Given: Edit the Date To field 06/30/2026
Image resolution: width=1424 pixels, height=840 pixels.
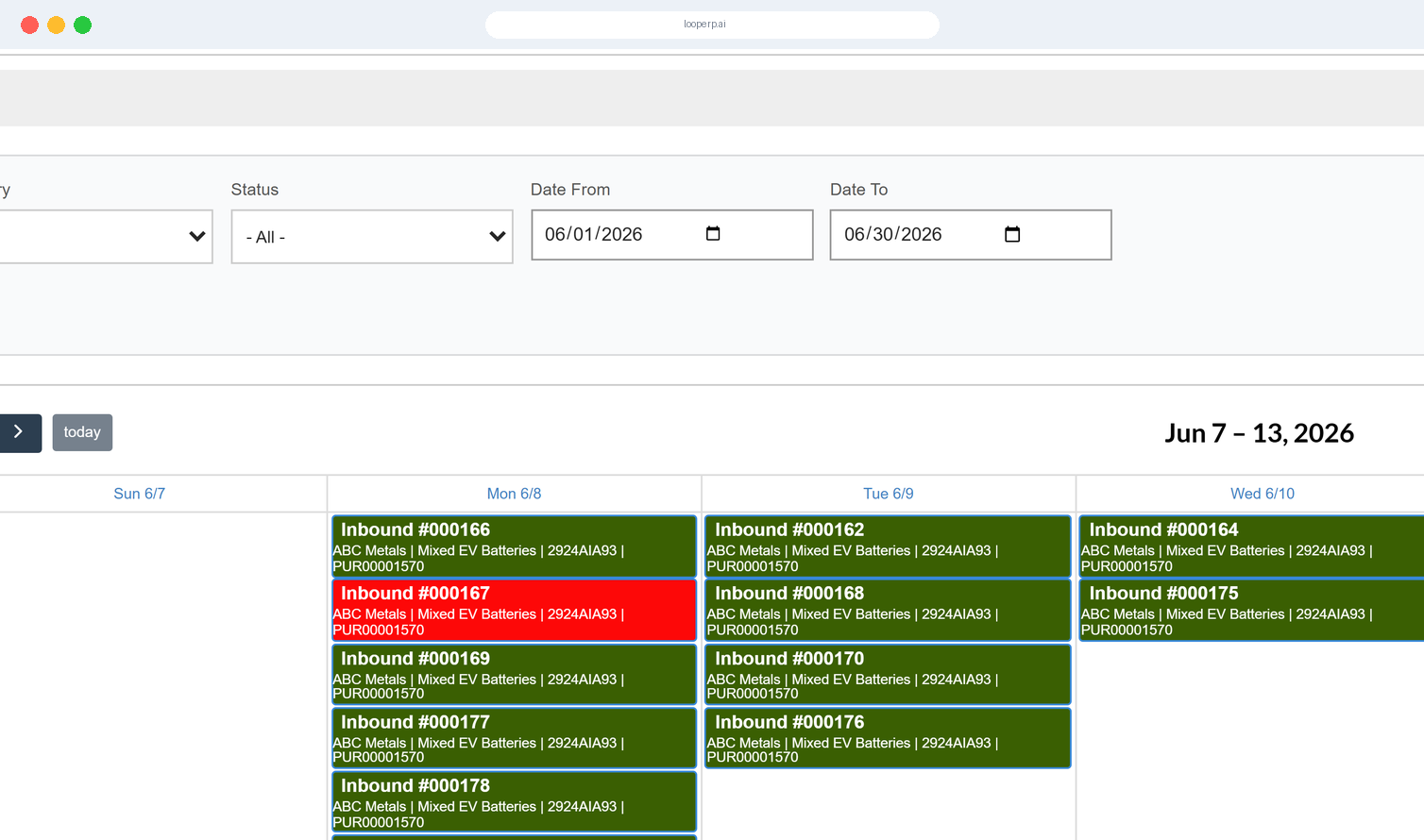Looking at the screenshot, I should pos(971,234).
